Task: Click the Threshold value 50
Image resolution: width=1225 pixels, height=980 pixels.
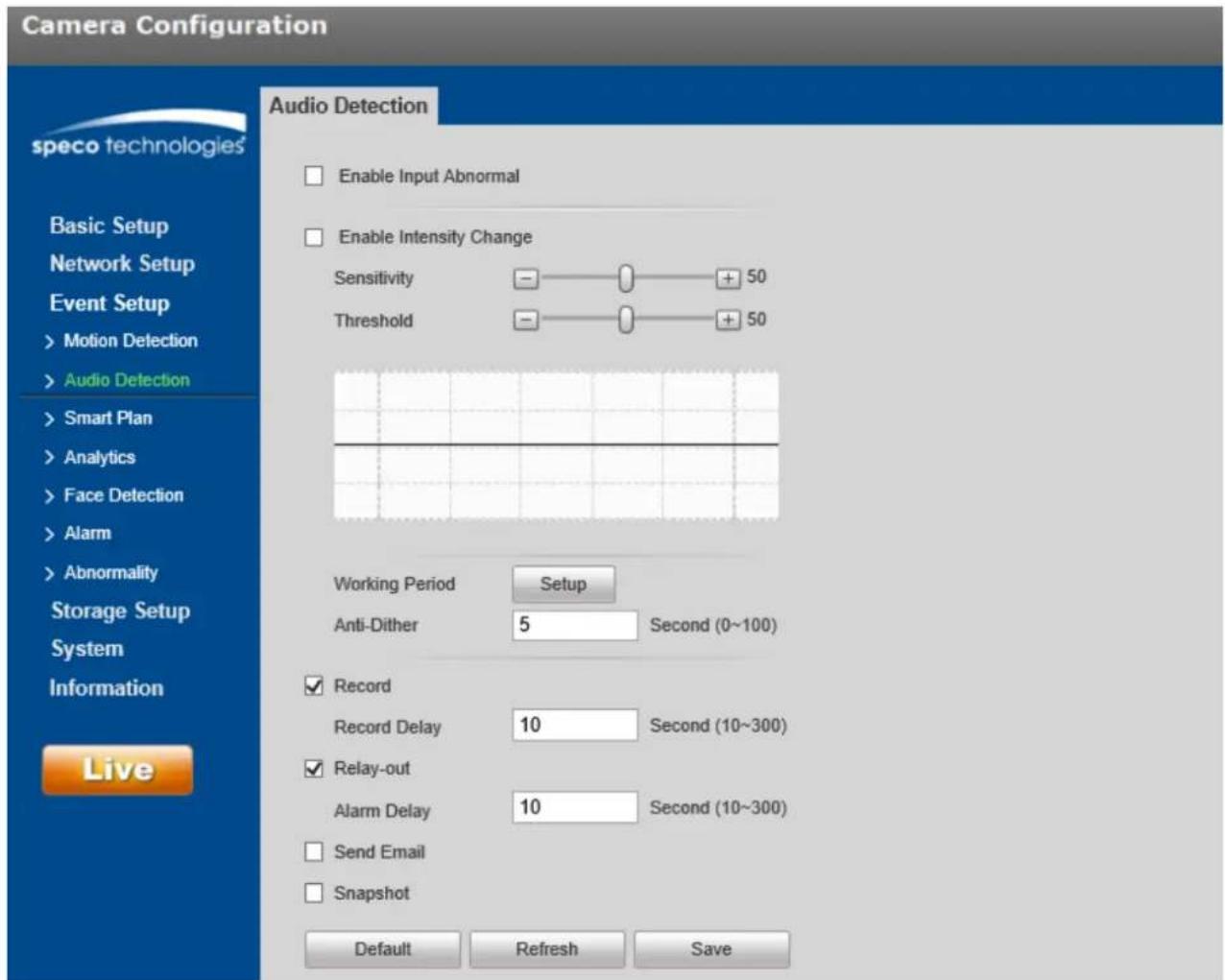Action: [x=757, y=319]
